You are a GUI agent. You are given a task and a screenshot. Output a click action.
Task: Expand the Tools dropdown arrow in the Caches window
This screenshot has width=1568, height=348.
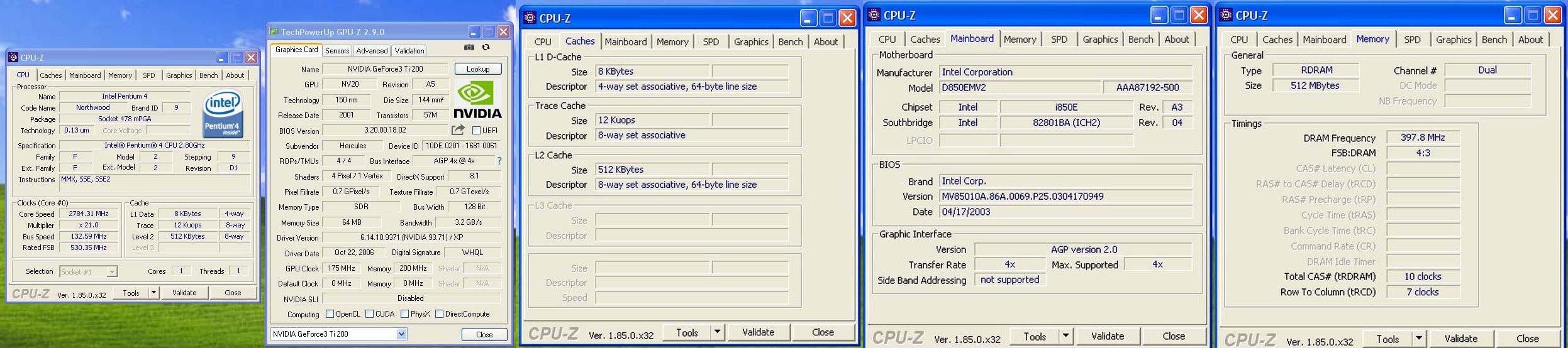click(716, 332)
